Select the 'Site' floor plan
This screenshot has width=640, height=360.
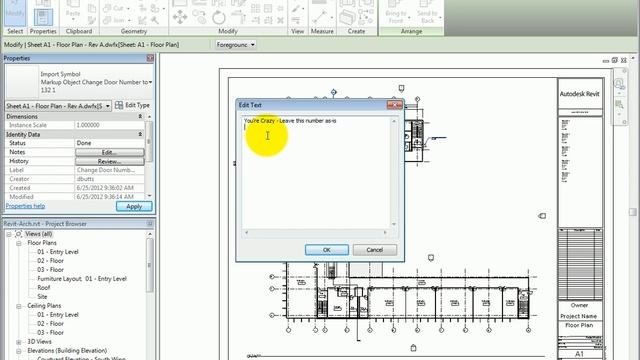pos(42,297)
